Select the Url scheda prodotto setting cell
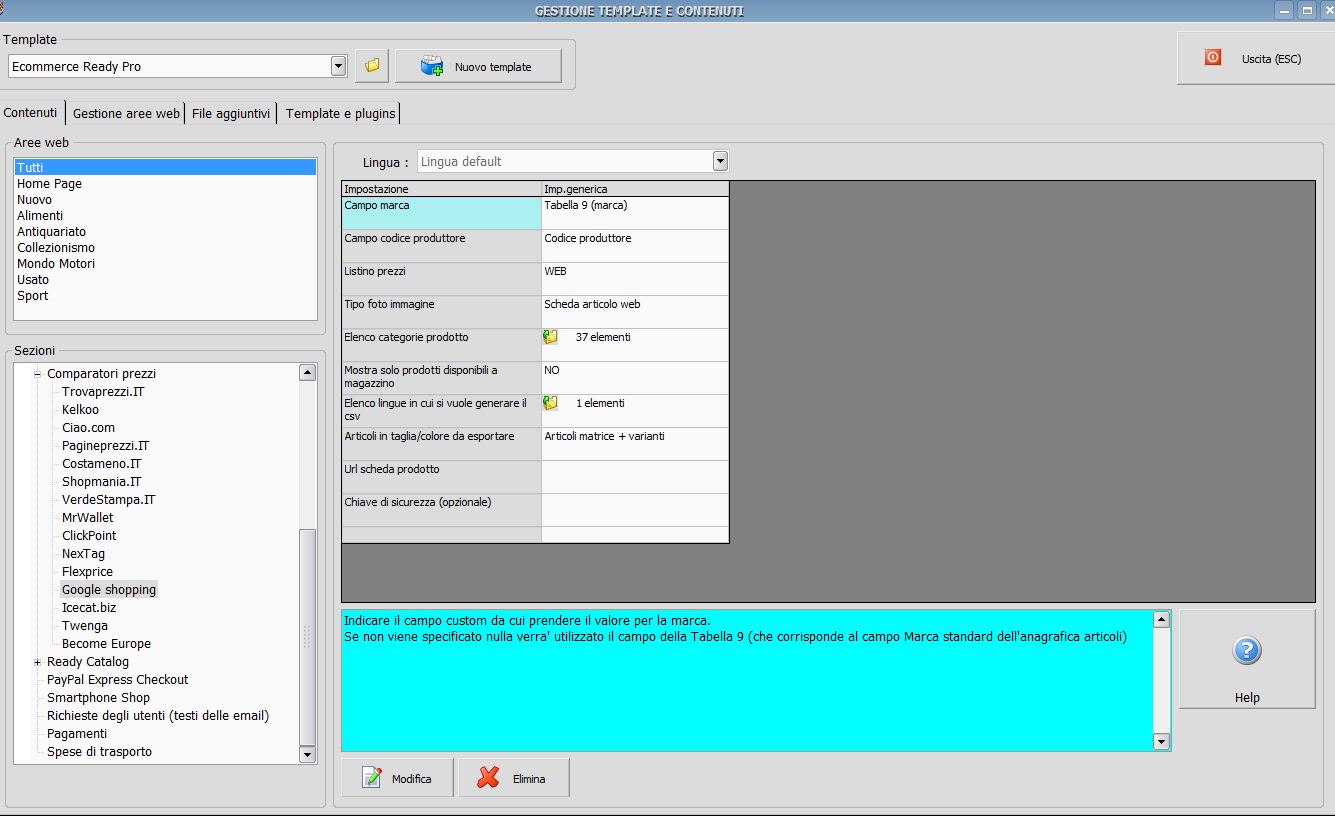Image resolution: width=1335 pixels, height=816 pixels. coord(441,477)
